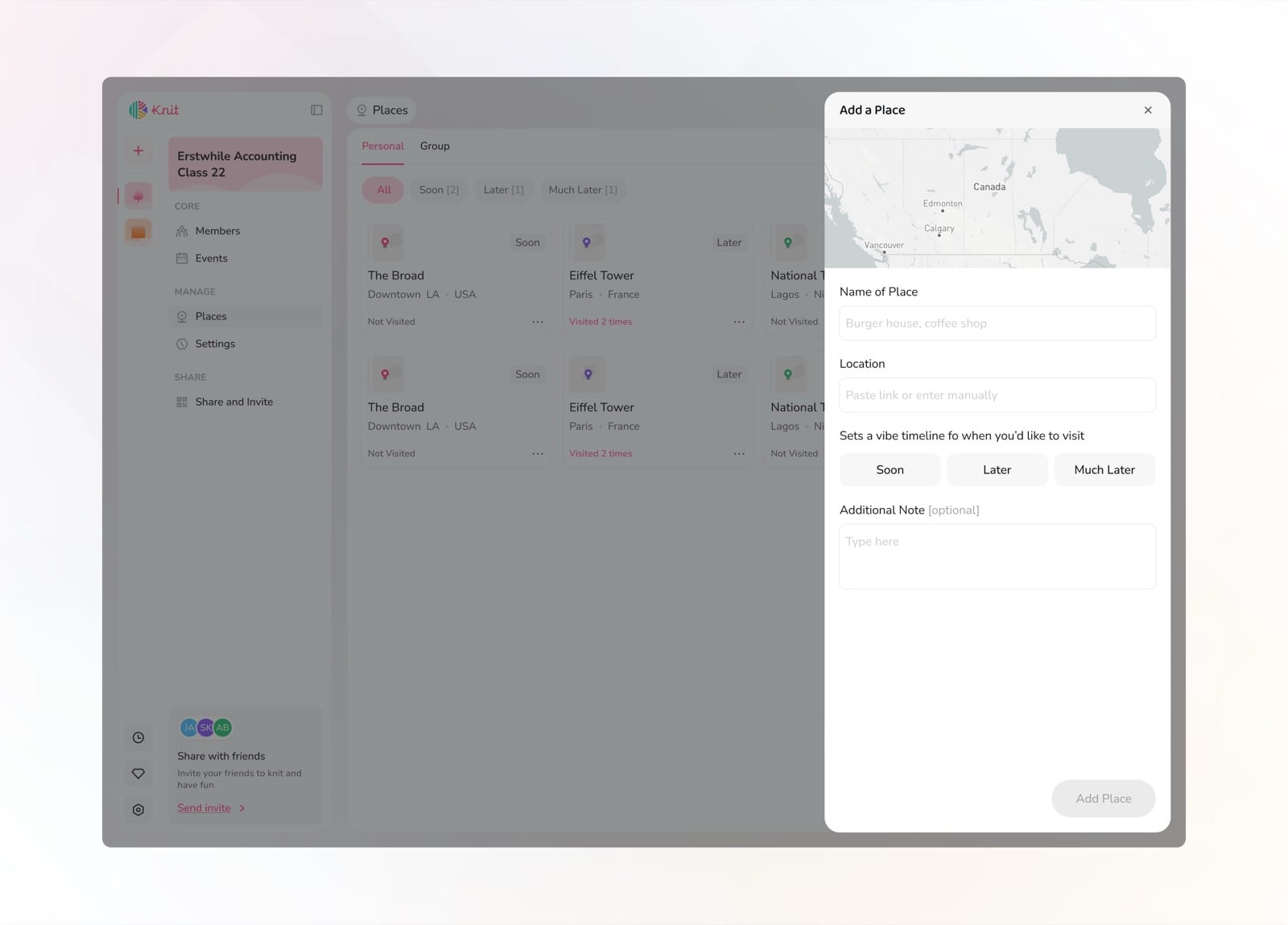Screen dimensions: 1288x925
Task: Click the Add Place button
Action: [1103, 799]
